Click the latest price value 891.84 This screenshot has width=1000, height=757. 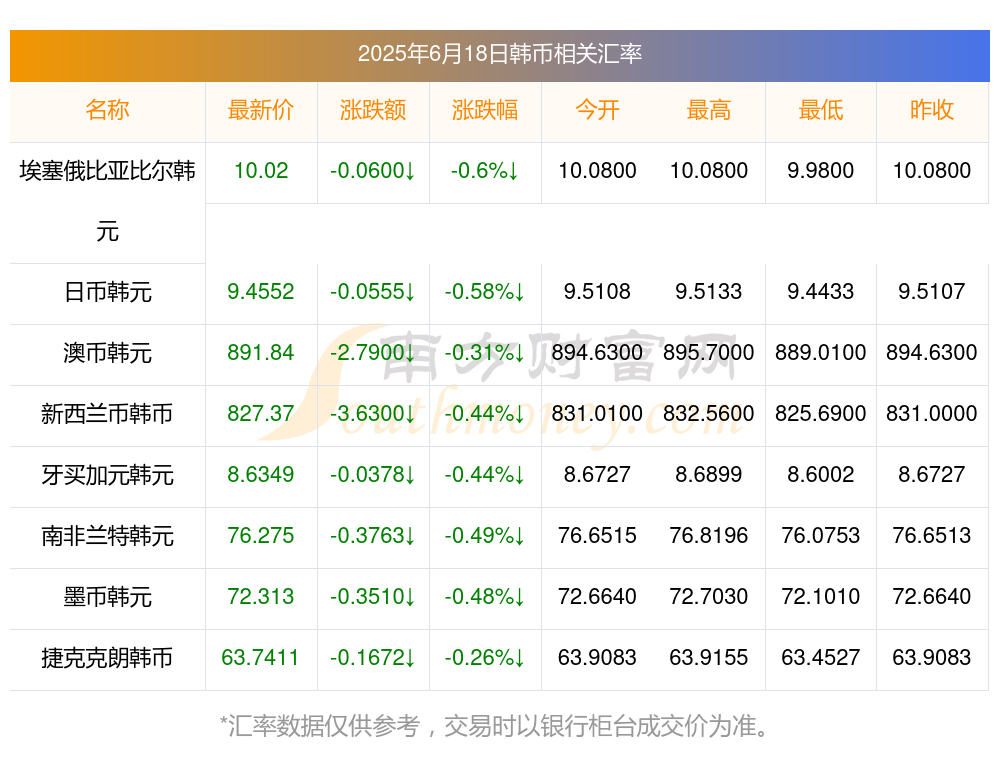coord(261,353)
